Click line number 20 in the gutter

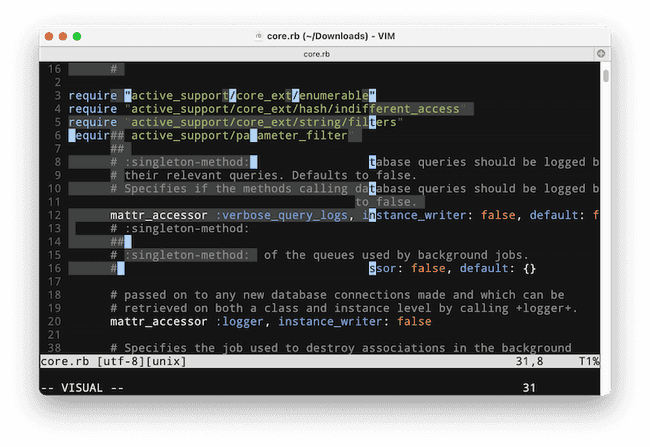click(x=55, y=322)
